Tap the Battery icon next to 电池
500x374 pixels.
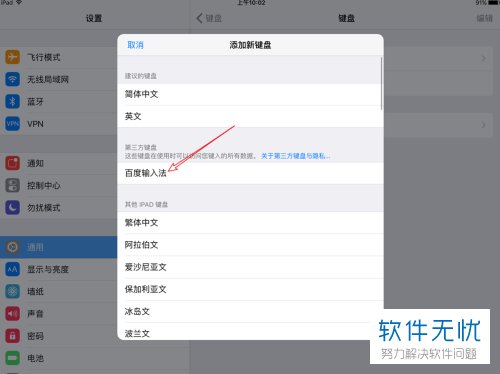[x=12, y=358]
